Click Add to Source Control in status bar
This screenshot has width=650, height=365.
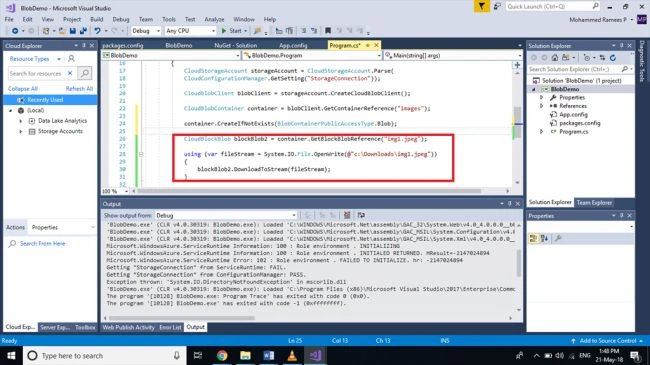tap(607, 341)
